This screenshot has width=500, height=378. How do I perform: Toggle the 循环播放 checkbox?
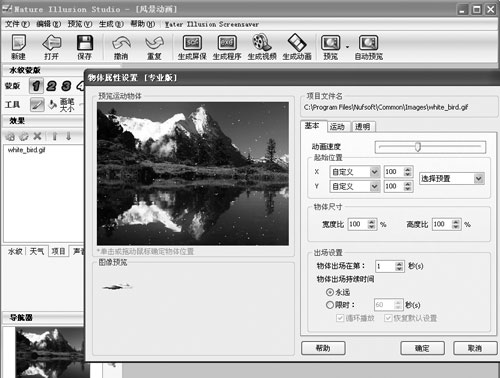(340, 318)
